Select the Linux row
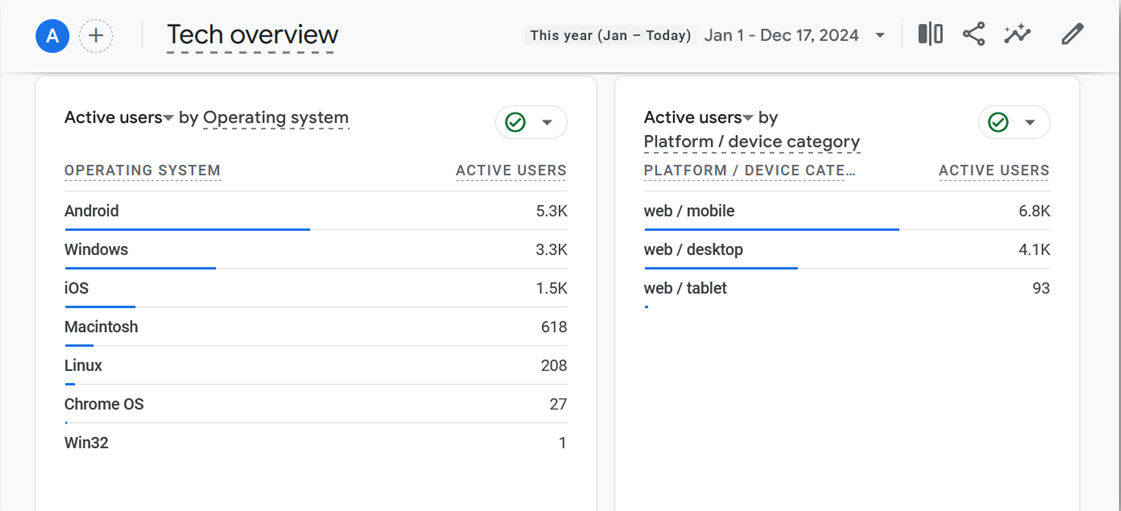 [x=315, y=366]
